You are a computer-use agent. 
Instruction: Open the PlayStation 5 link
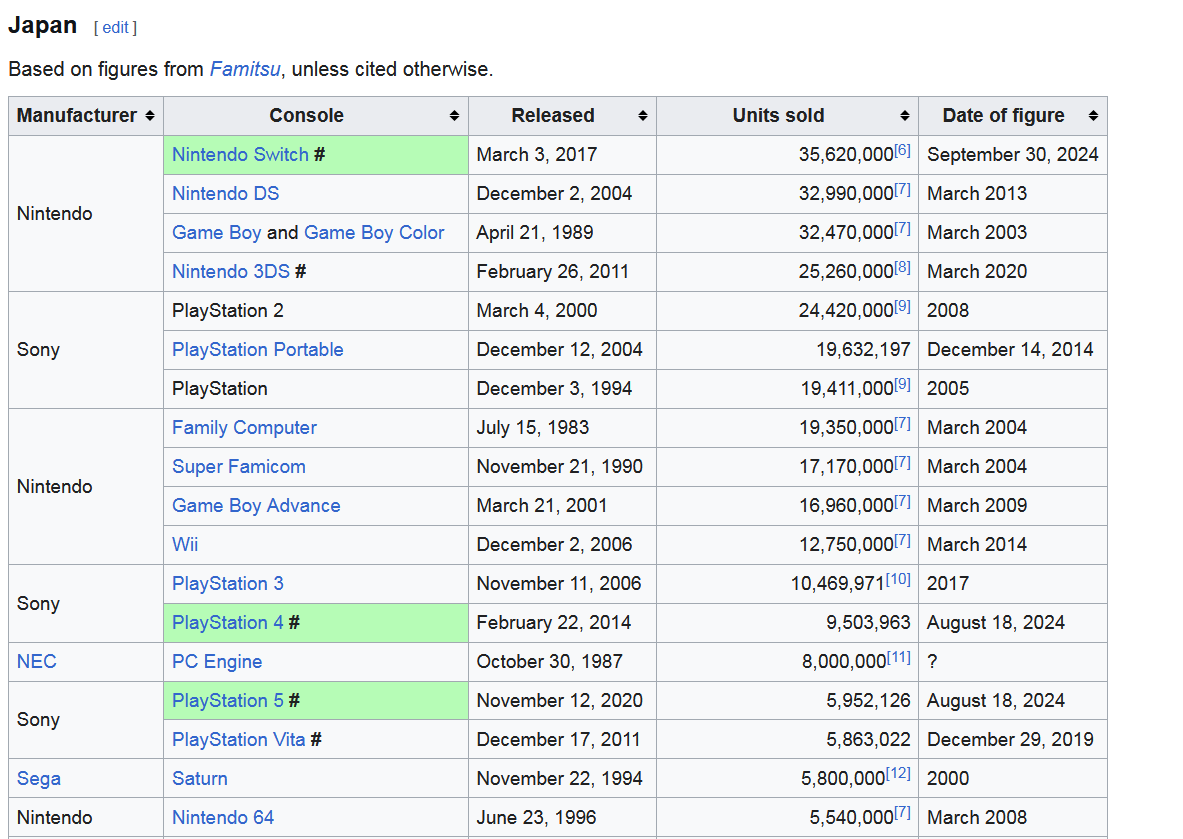228,701
